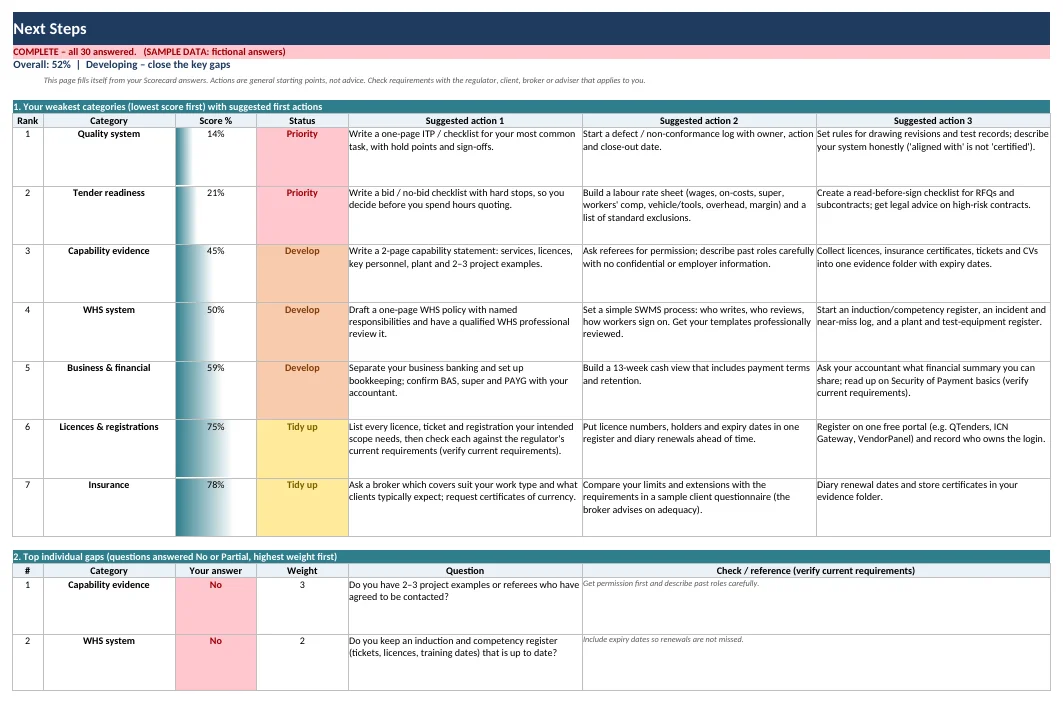
Task: Click the 'No' answer for Capability evidence gap
Action: click(216, 606)
